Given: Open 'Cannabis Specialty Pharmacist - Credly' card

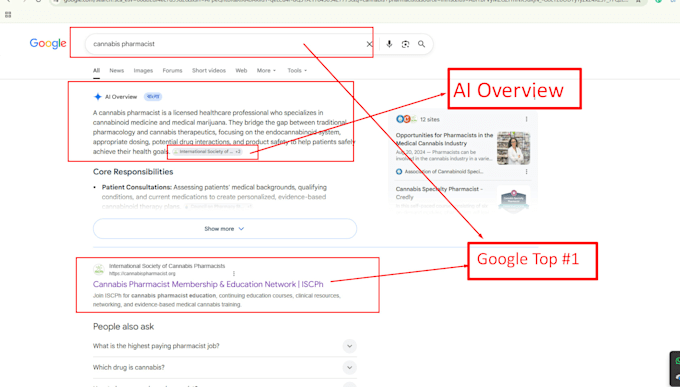Looking at the screenshot, I should pos(439,193).
